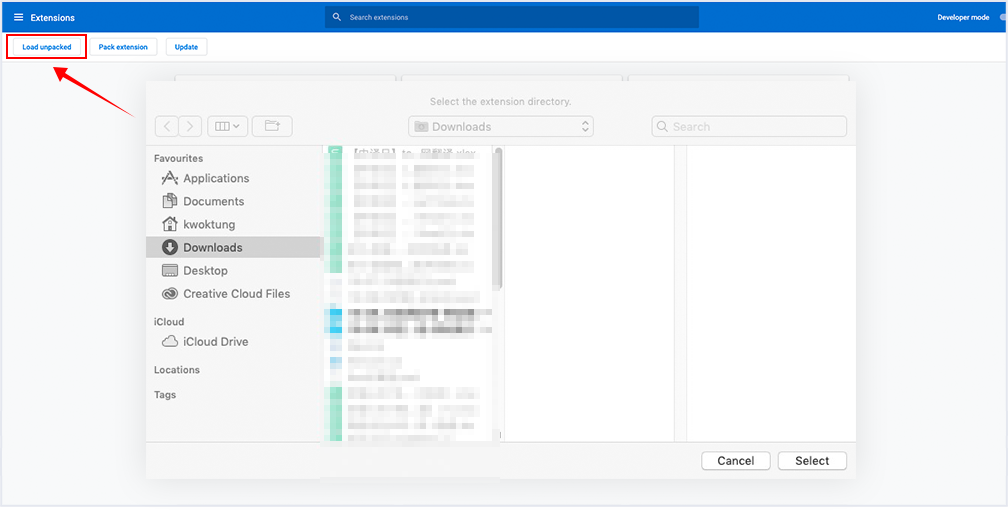Focus the Search extensions field

(x=512, y=17)
